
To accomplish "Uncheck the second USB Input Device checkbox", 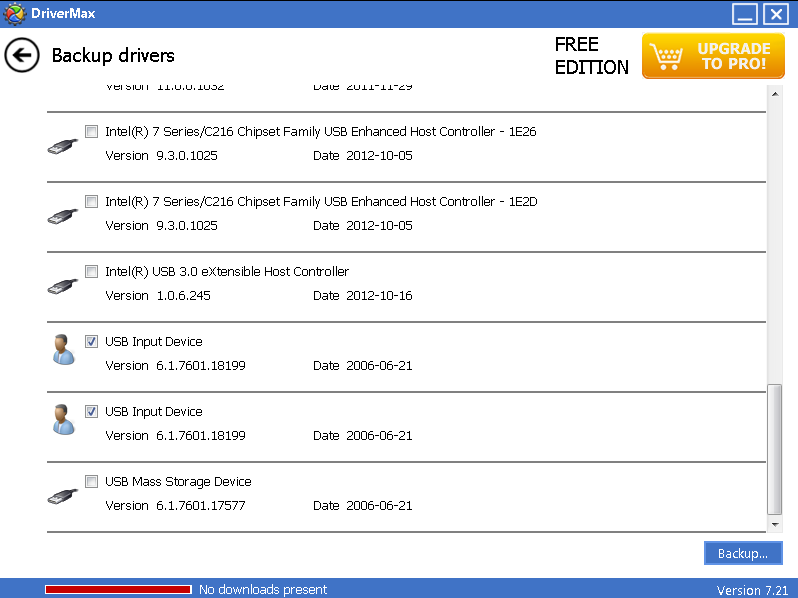I will click(x=92, y=411).
